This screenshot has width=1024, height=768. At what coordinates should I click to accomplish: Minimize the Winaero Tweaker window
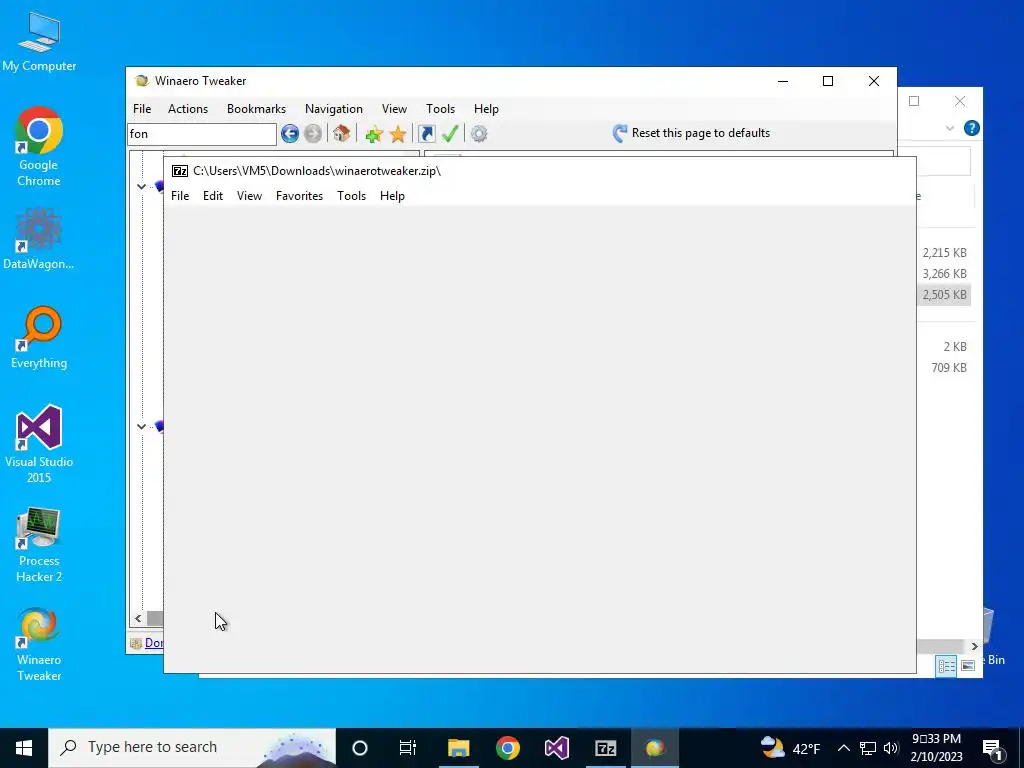783,81
